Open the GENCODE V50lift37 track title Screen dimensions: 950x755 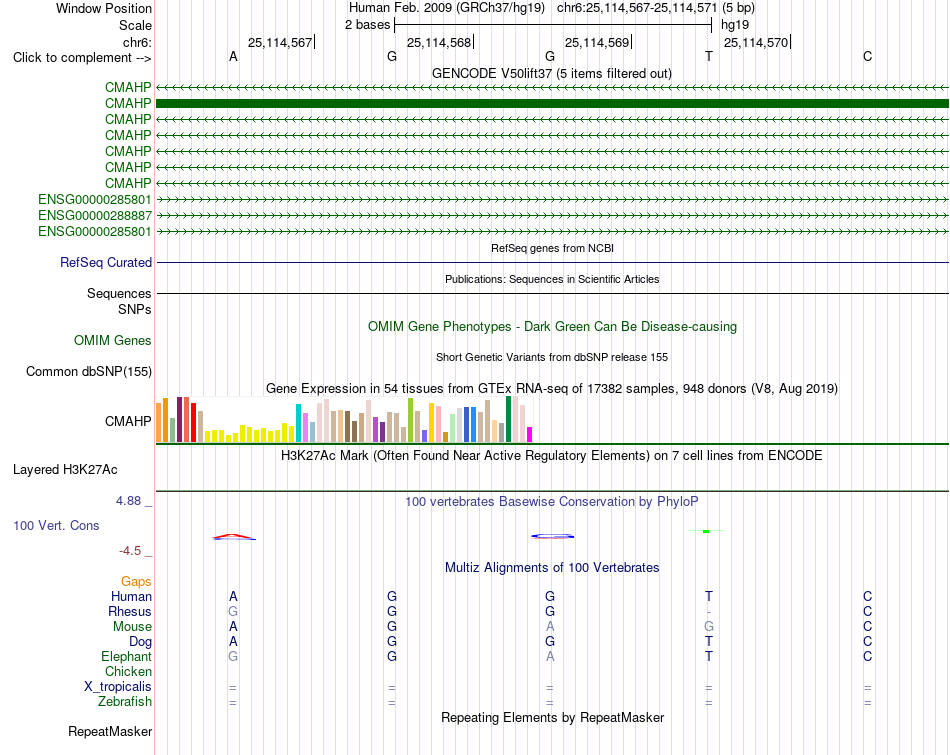coord(552,73)
